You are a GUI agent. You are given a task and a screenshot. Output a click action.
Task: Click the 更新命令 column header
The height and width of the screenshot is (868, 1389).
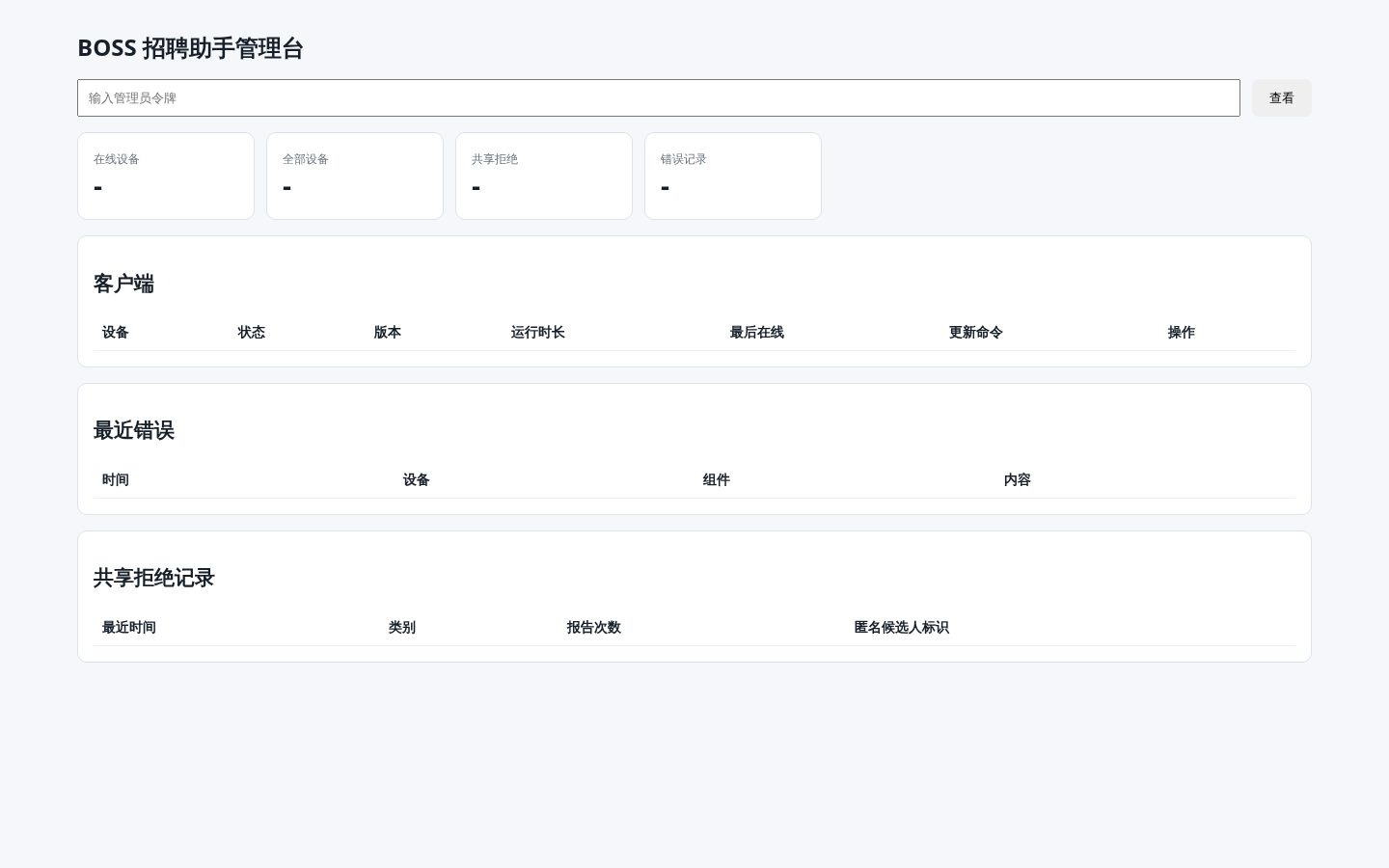976,332
